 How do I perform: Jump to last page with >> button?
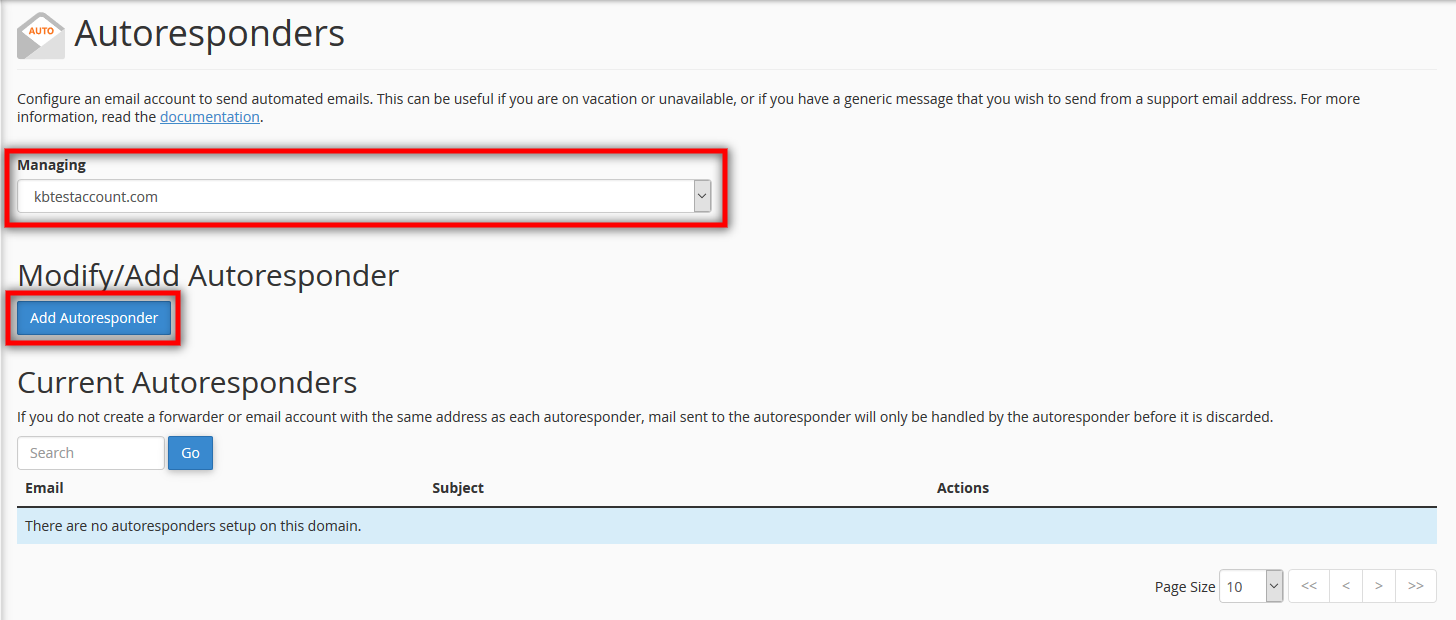pyautogui.click(x=1416, y=586)
